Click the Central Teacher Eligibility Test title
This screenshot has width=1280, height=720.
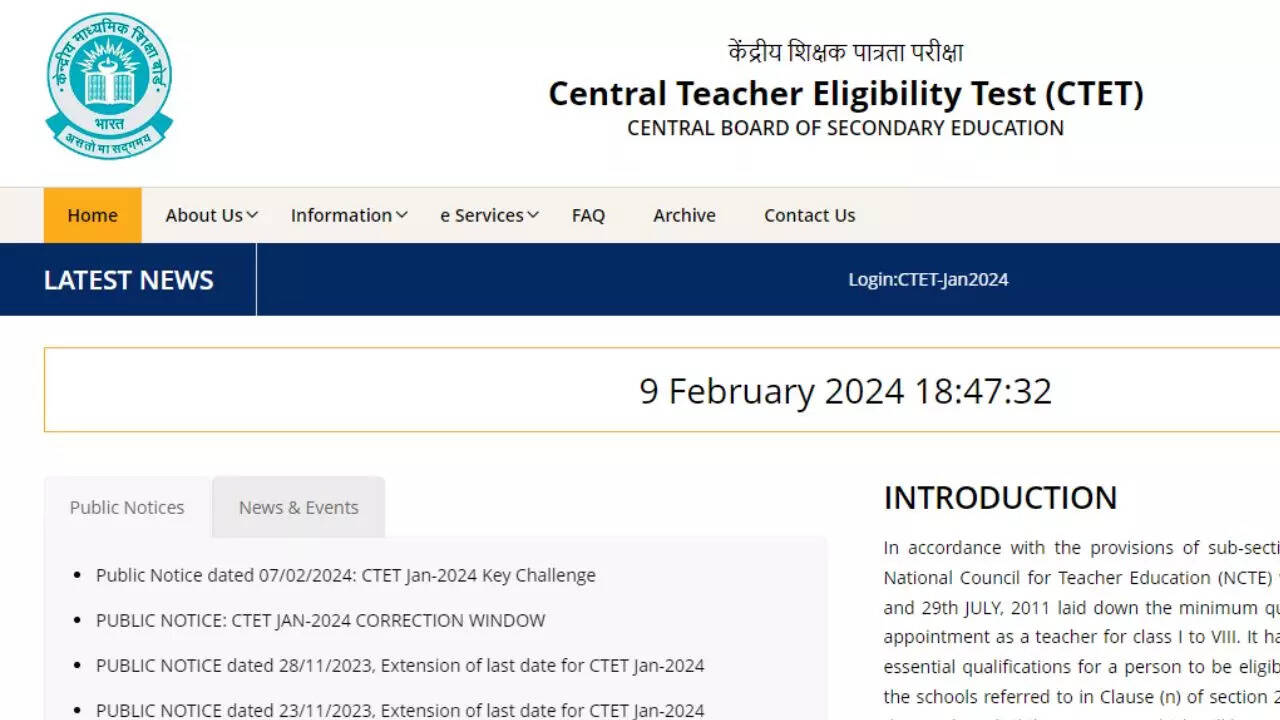(845, 94)
